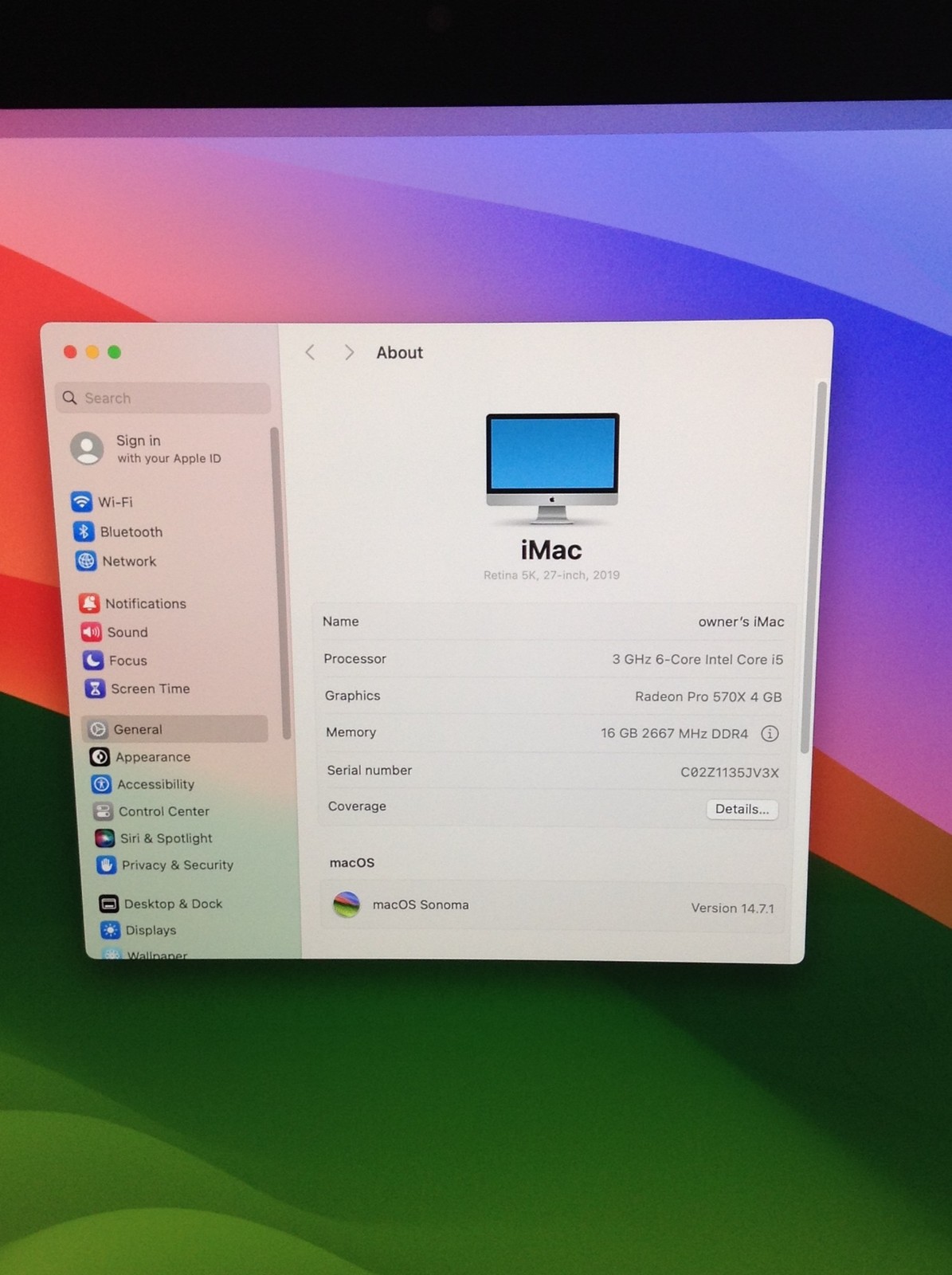Select the Control Center sidebar label
This screenshot has width=952, height=1275.
point(164,811)
